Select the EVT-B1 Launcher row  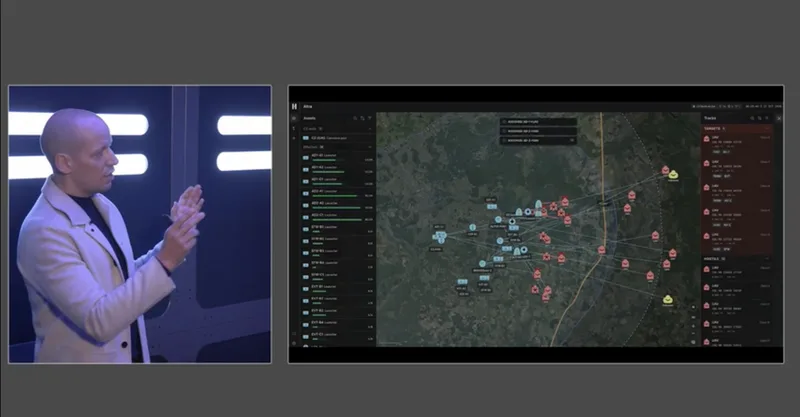338,288
